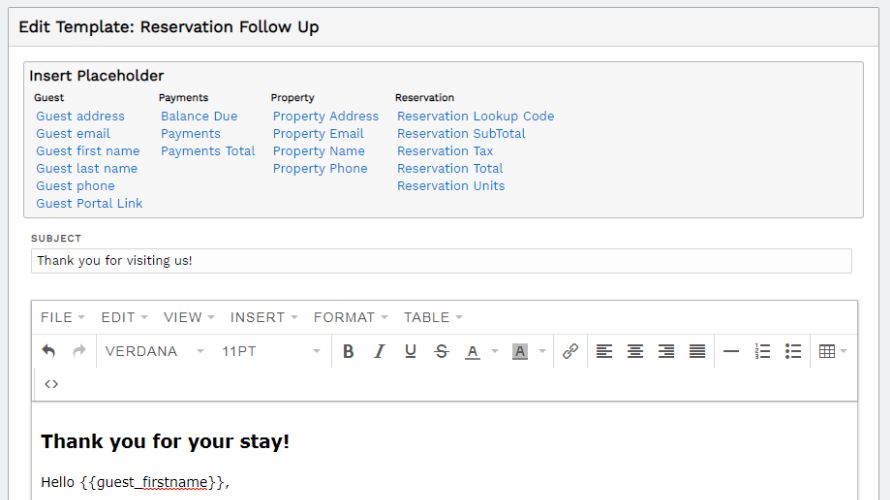Open the source code view

pyautogui.click(x=52, y=384)
